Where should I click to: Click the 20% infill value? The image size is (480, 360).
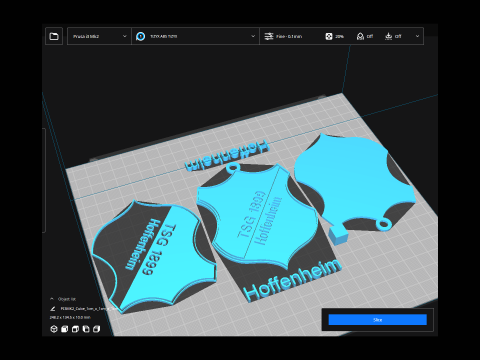point(339,36)
